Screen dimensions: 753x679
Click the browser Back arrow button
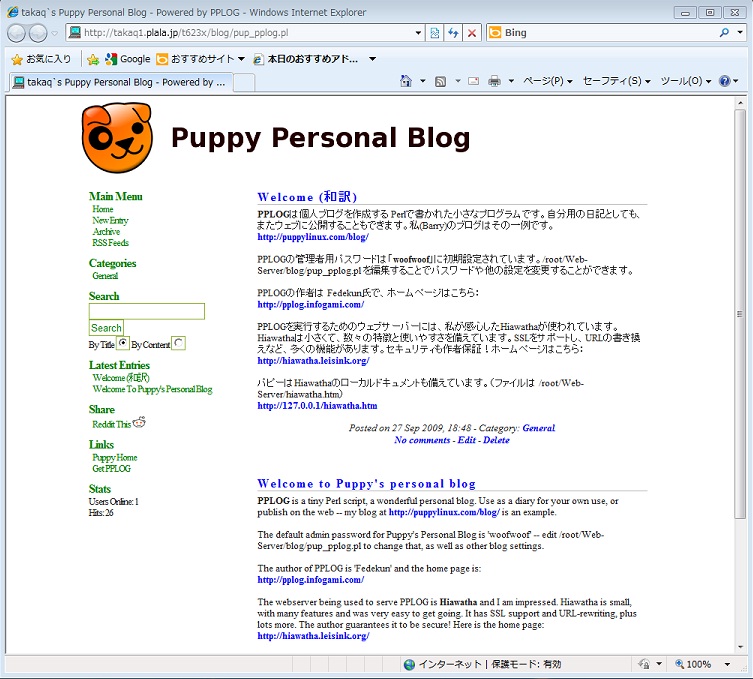click(x=16, y=33)
